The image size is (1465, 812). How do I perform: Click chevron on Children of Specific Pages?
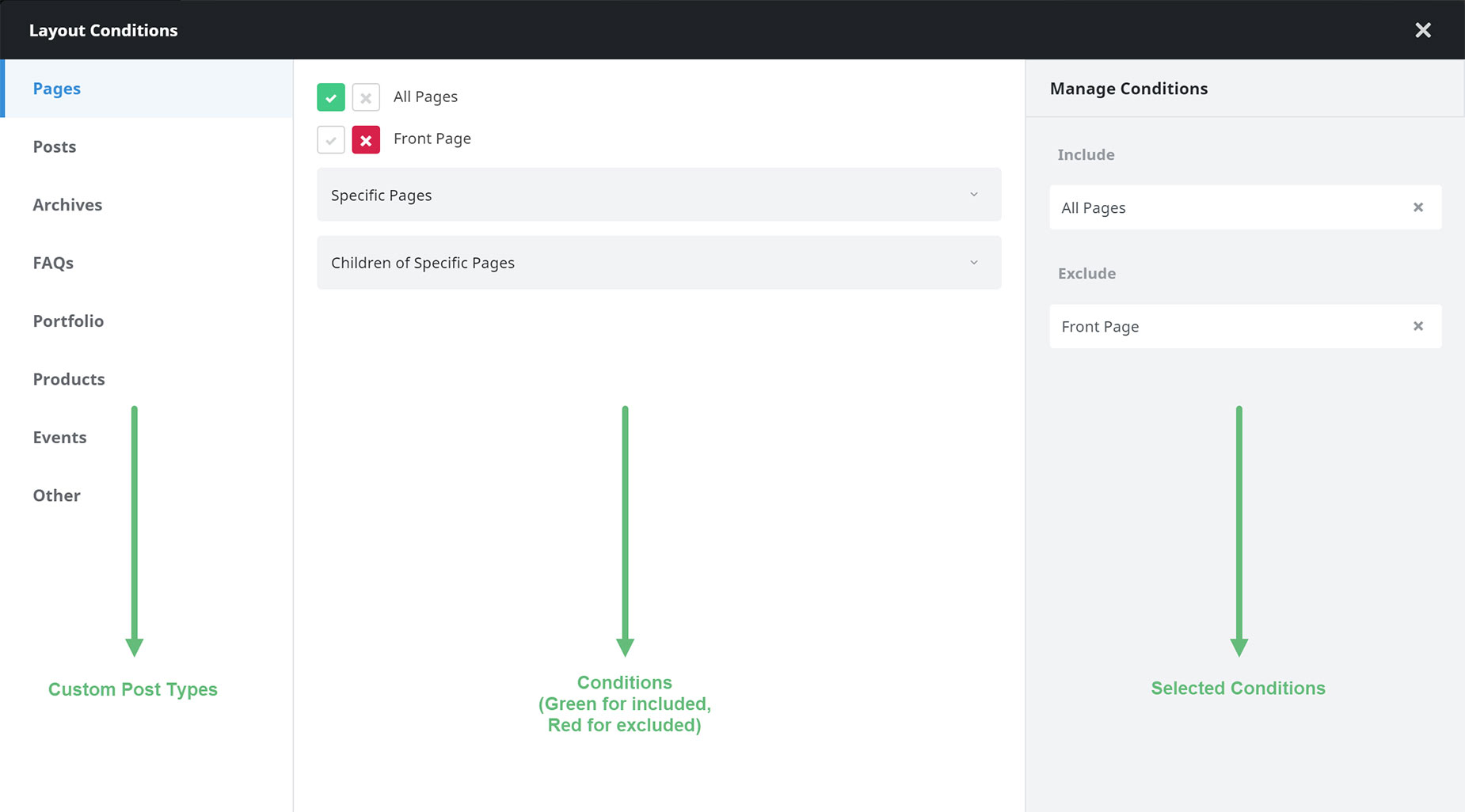[974, 263]
